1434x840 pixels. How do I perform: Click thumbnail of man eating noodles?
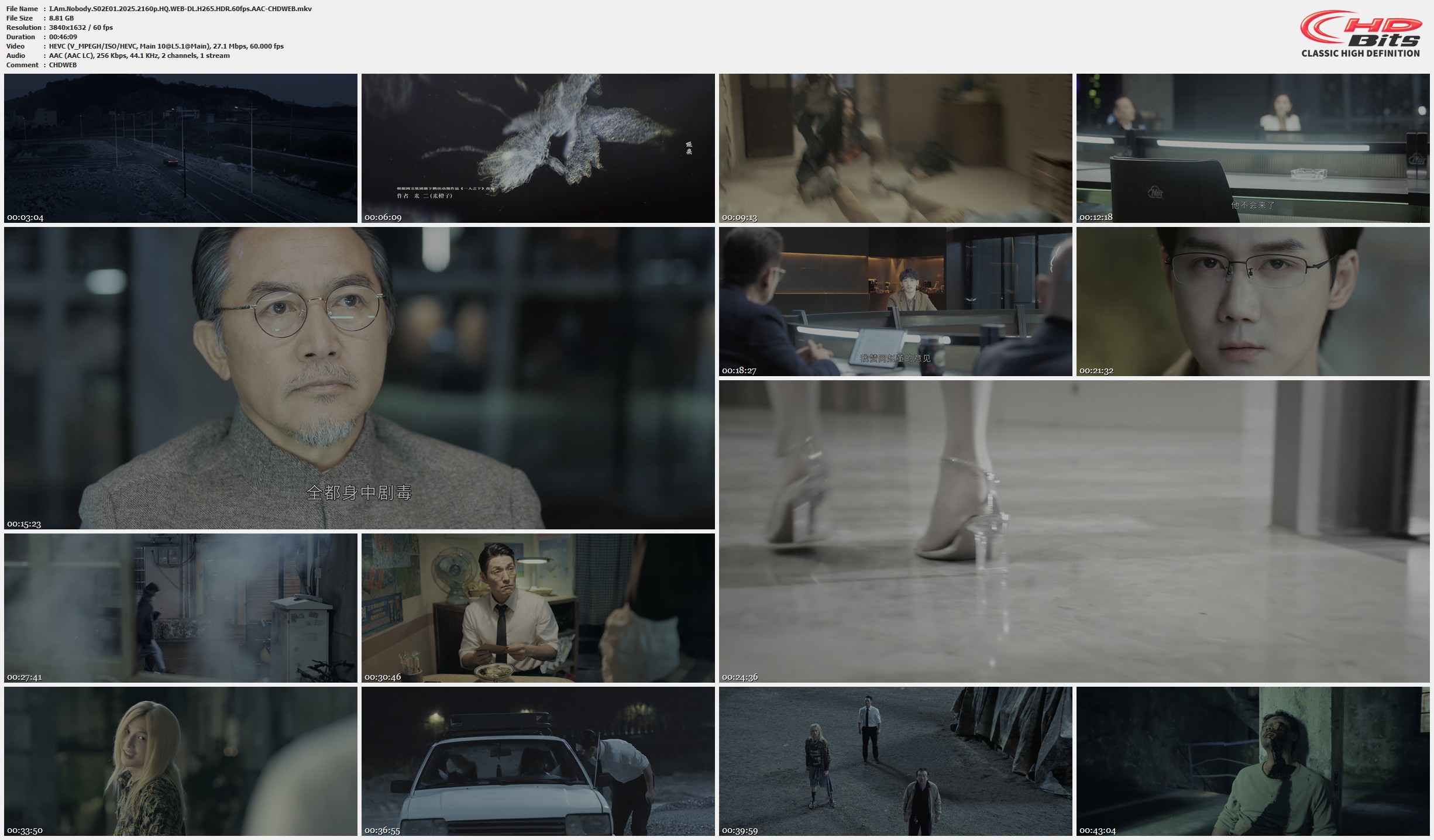click(538, 607)
